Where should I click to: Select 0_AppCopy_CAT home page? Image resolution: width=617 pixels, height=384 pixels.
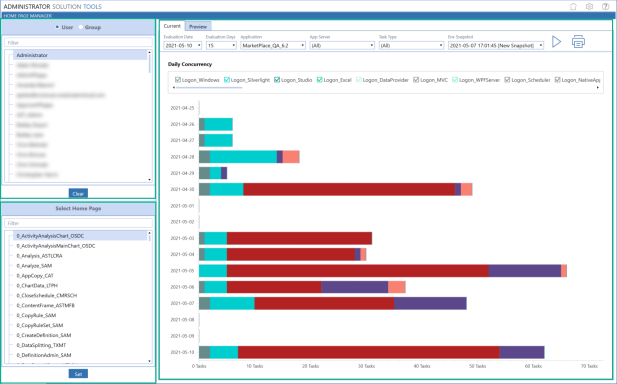[x=35, y=275]
